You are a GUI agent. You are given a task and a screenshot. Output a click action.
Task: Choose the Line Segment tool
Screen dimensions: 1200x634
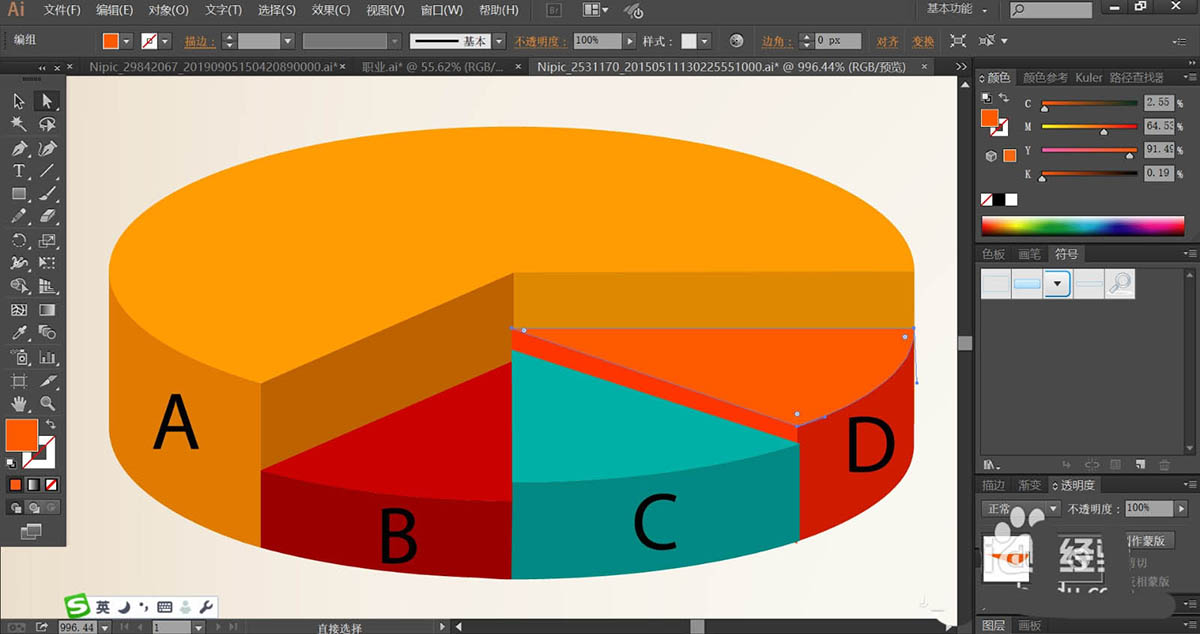(46, 171)
